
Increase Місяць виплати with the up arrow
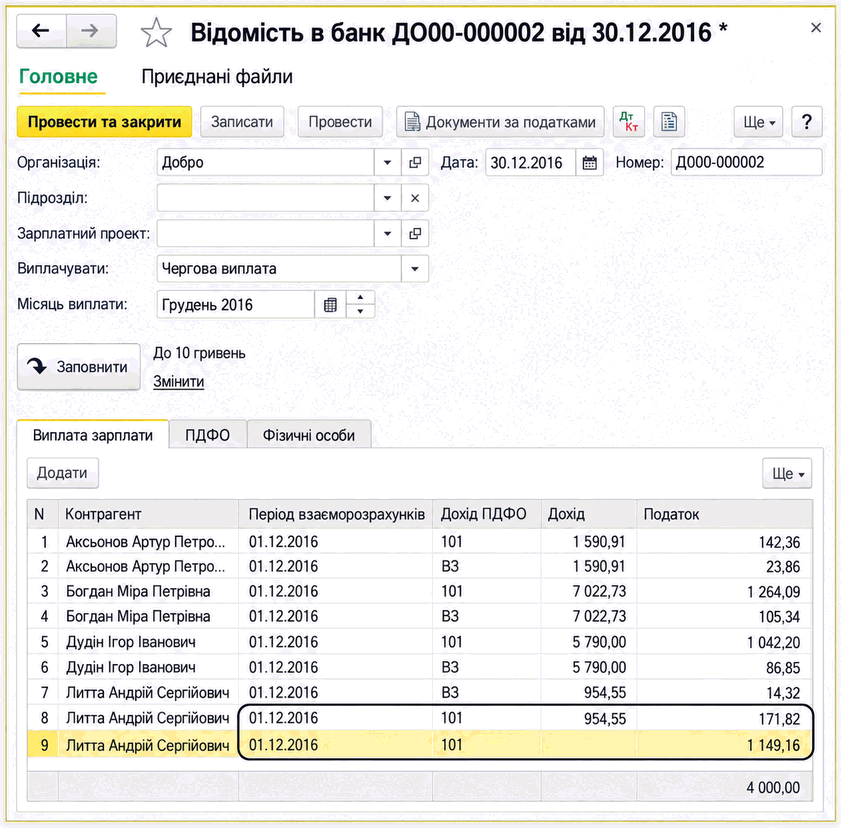pos(360,297)
